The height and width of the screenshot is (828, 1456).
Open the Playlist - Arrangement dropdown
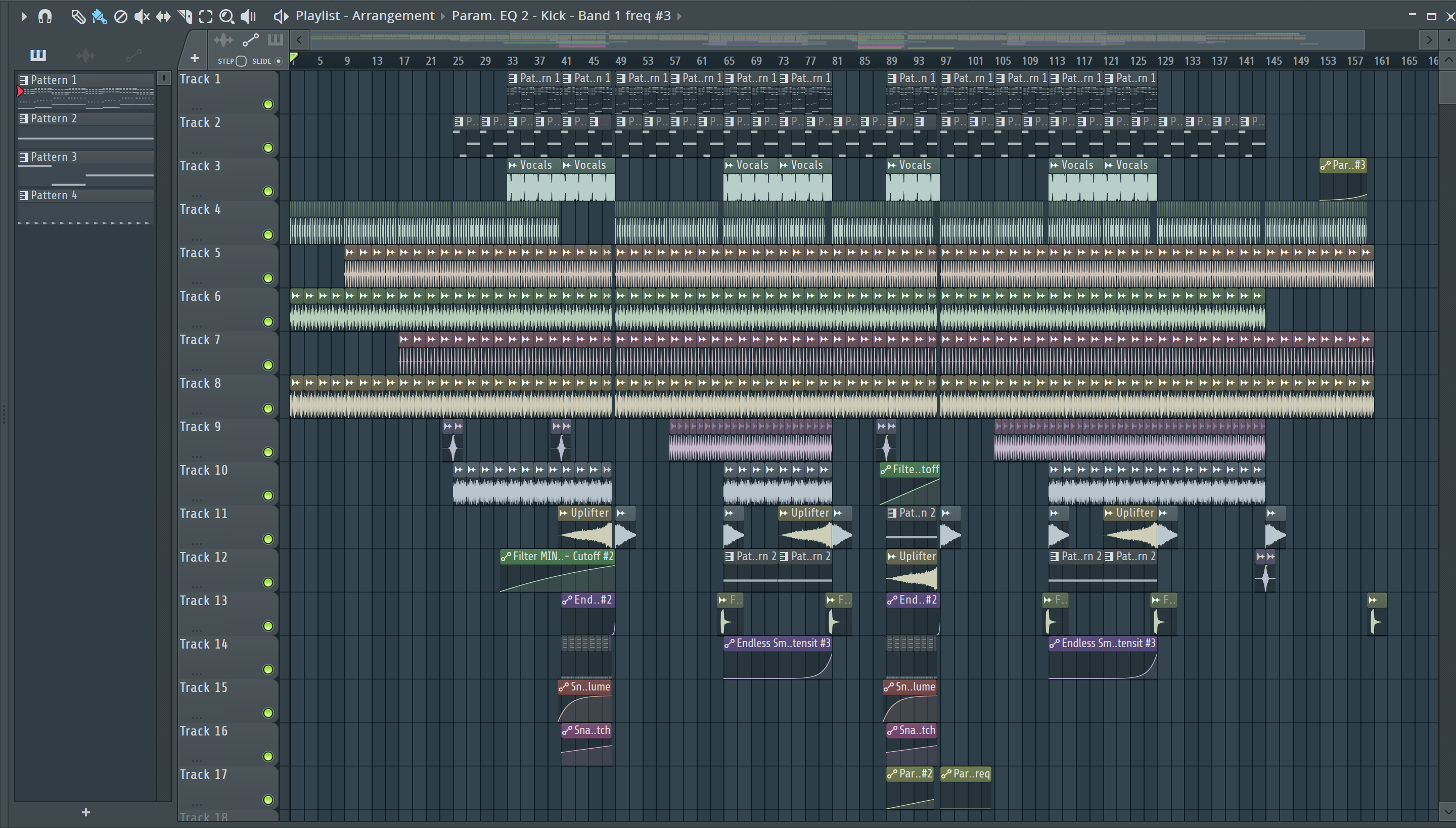coord(365,16)
